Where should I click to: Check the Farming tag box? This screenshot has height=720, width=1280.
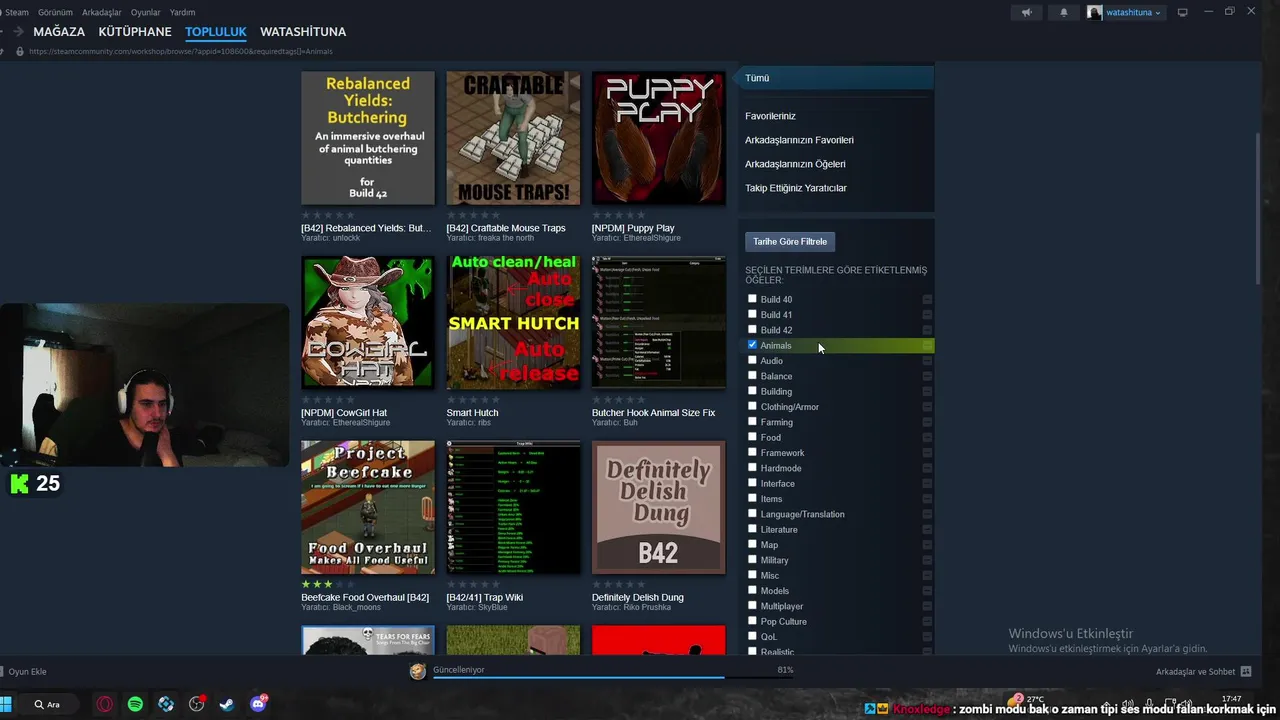click(x=752, y=422)
